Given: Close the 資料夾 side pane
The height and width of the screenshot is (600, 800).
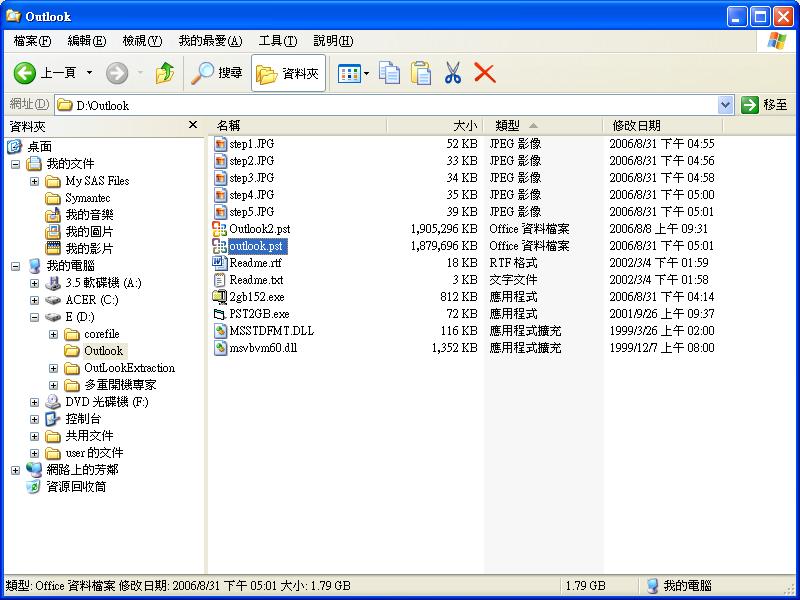Looking at the screenshot, I should [193, 125].
